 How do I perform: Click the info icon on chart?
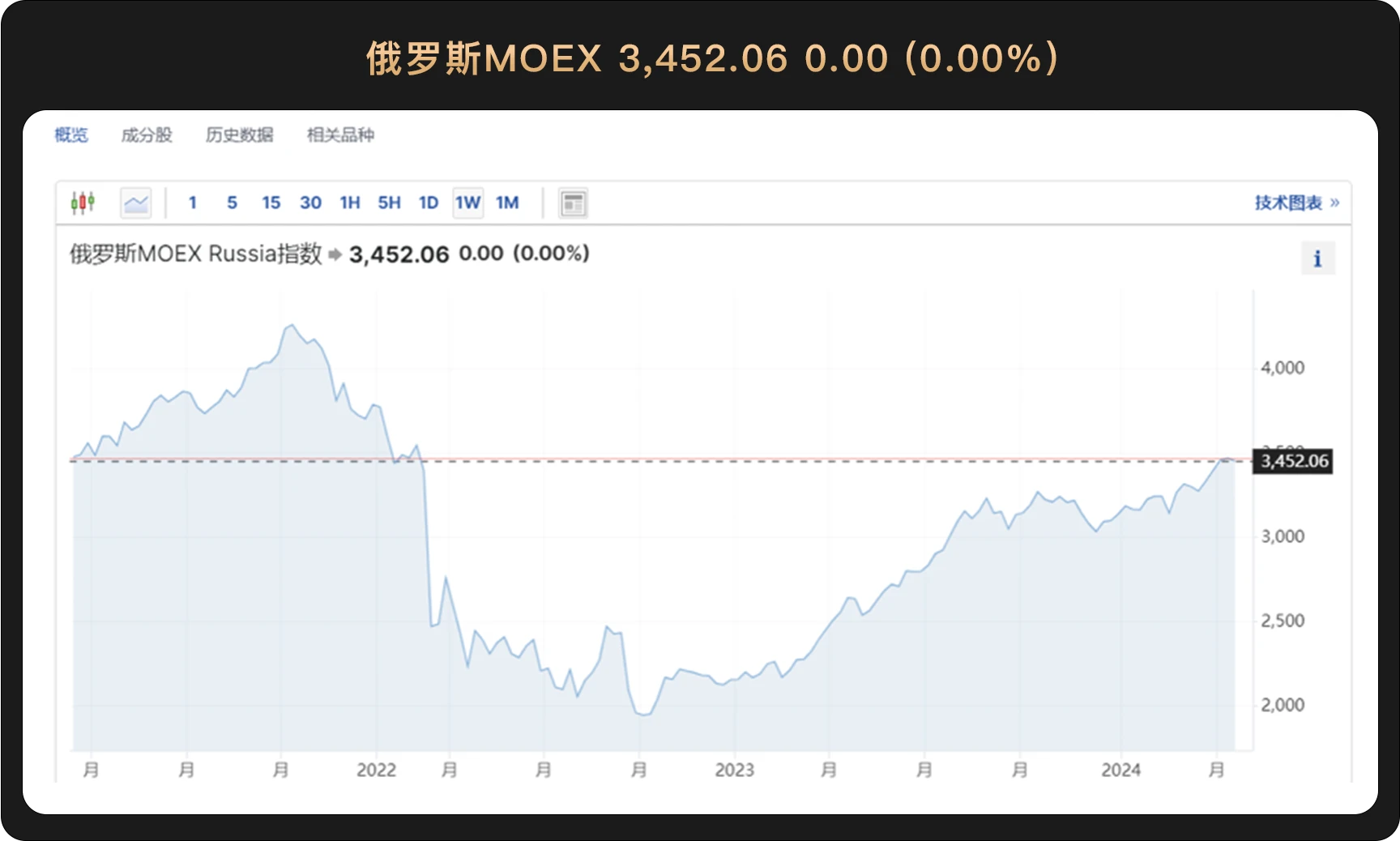[1317, 258]
